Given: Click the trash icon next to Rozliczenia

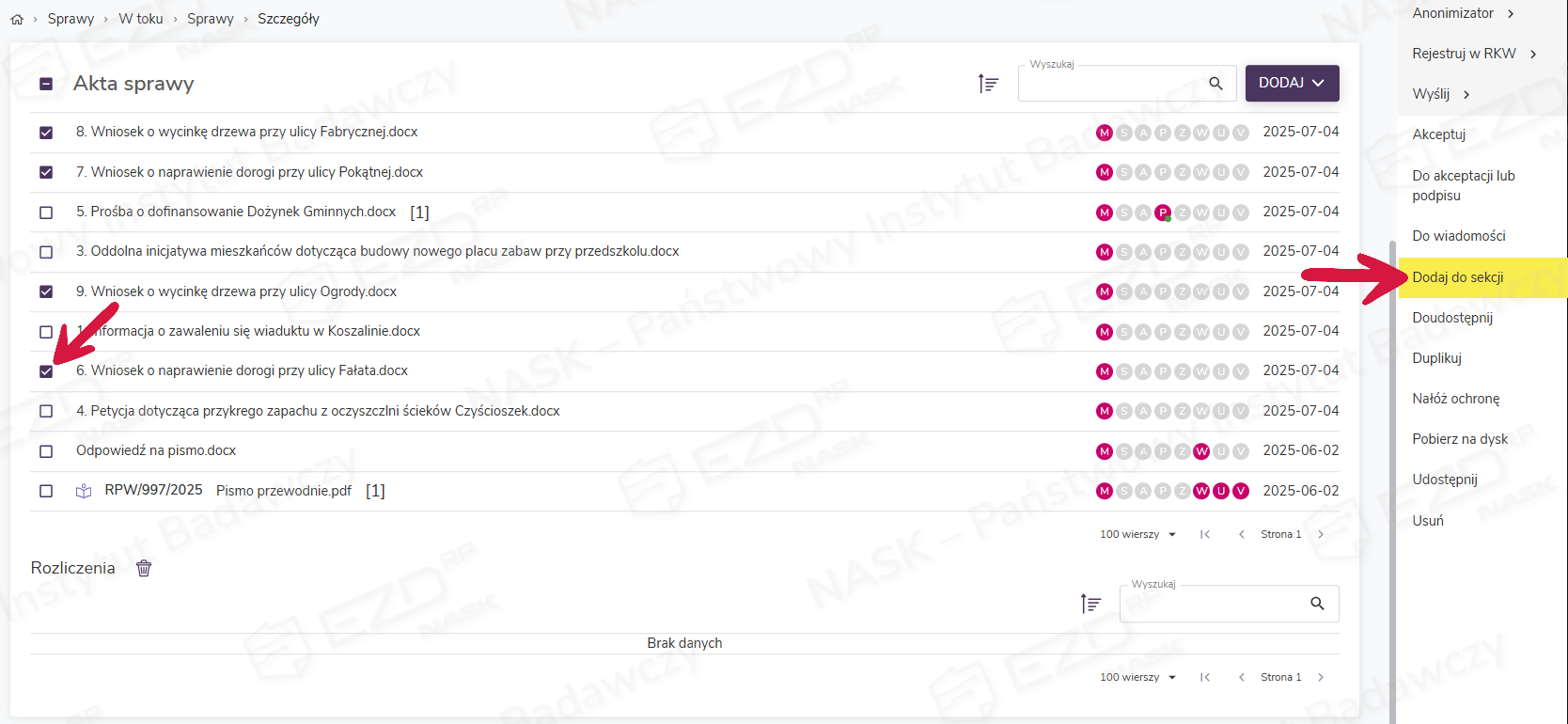Looking at the screenshot, I should 144,568.
